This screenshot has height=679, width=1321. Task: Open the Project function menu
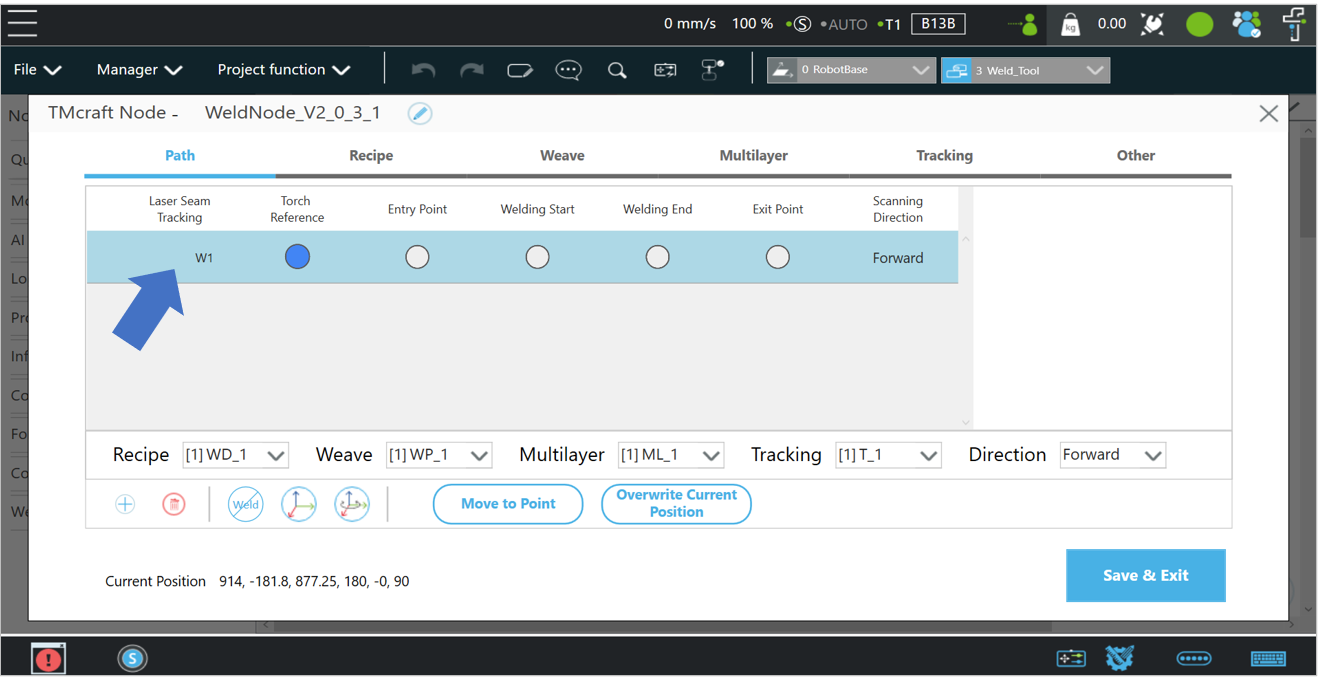pos(284,70)
